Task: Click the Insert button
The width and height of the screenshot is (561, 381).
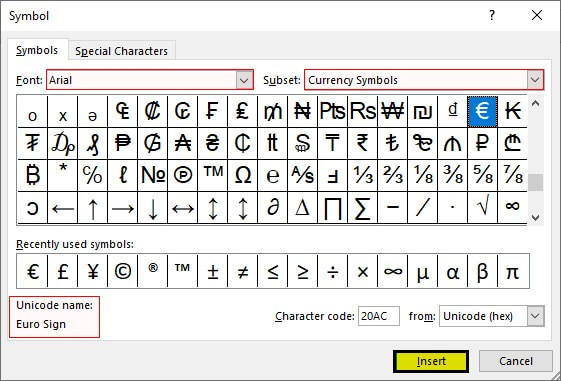Action: click(x=431, y=361)
